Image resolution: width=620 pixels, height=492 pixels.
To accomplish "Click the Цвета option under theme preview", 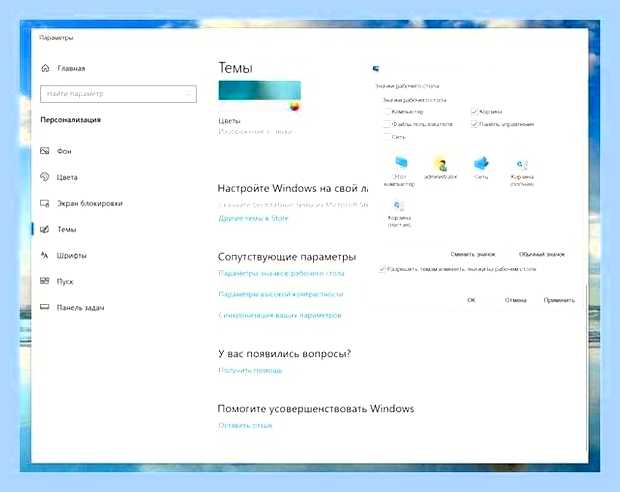I will click(229, 121).
